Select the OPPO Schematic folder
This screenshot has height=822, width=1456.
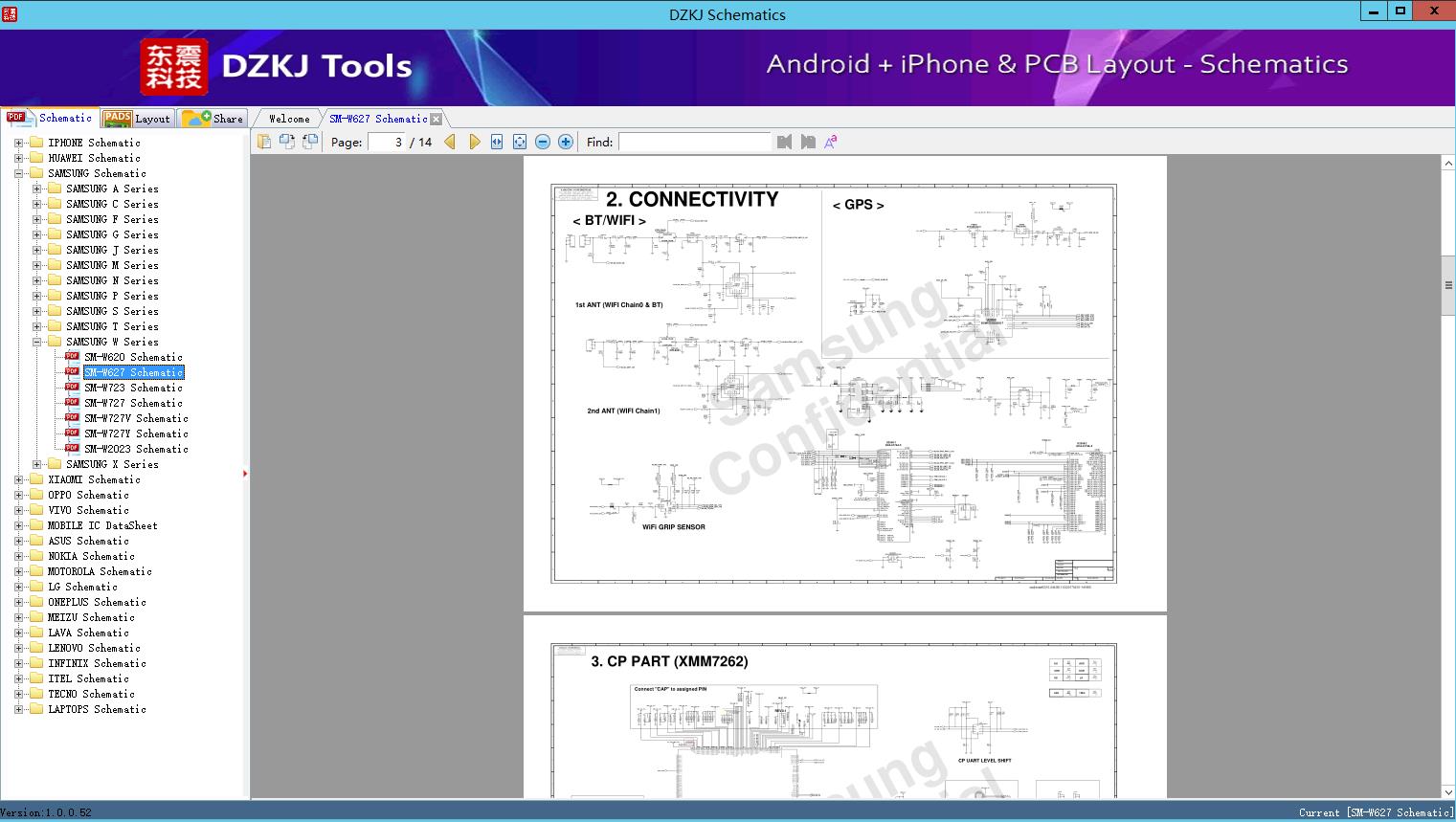[x=88, y=495]
